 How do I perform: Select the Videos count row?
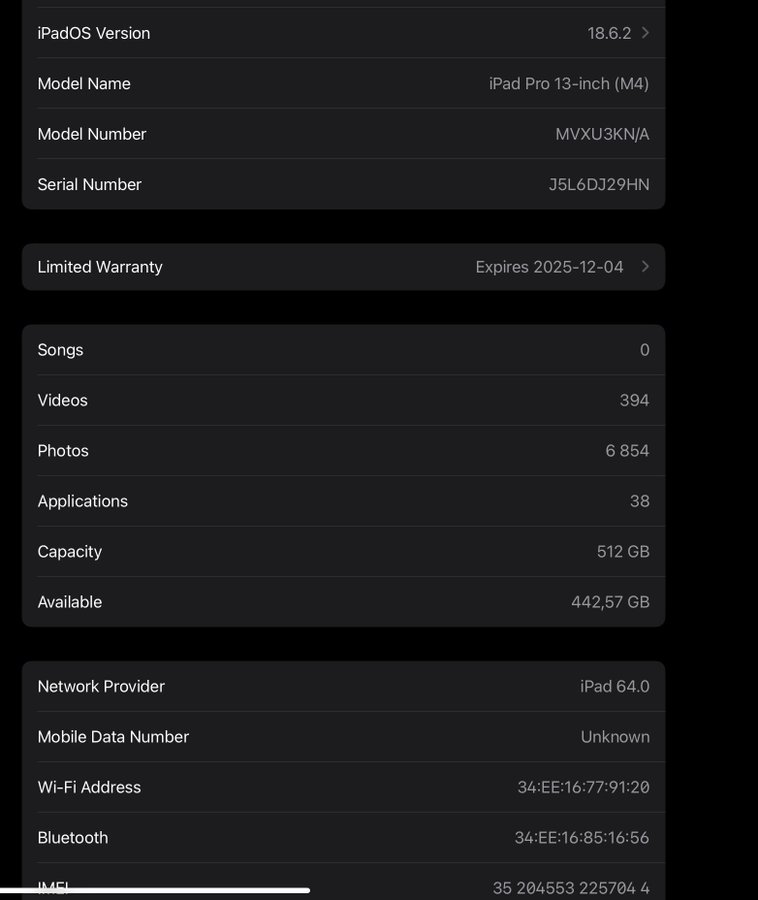(343, 400)
